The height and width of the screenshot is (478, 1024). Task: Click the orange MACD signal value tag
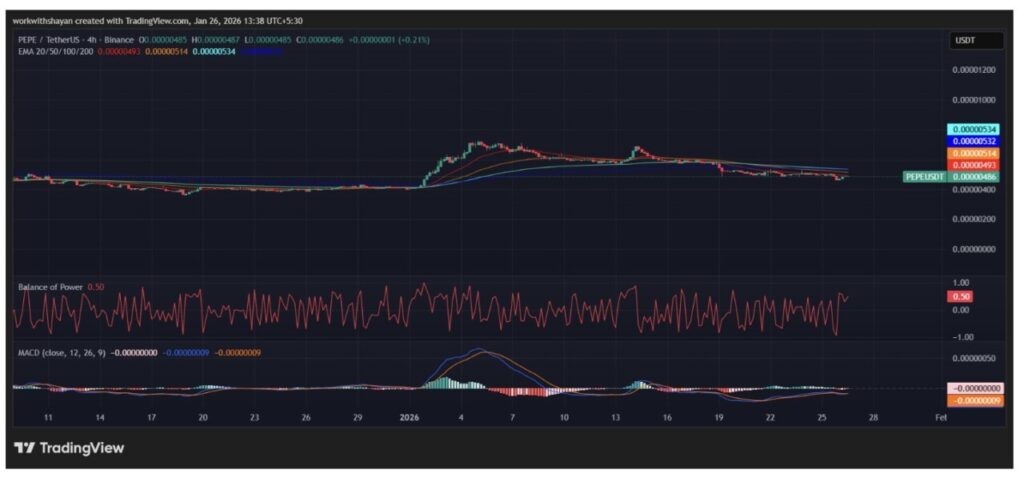(x=974, y=400)
